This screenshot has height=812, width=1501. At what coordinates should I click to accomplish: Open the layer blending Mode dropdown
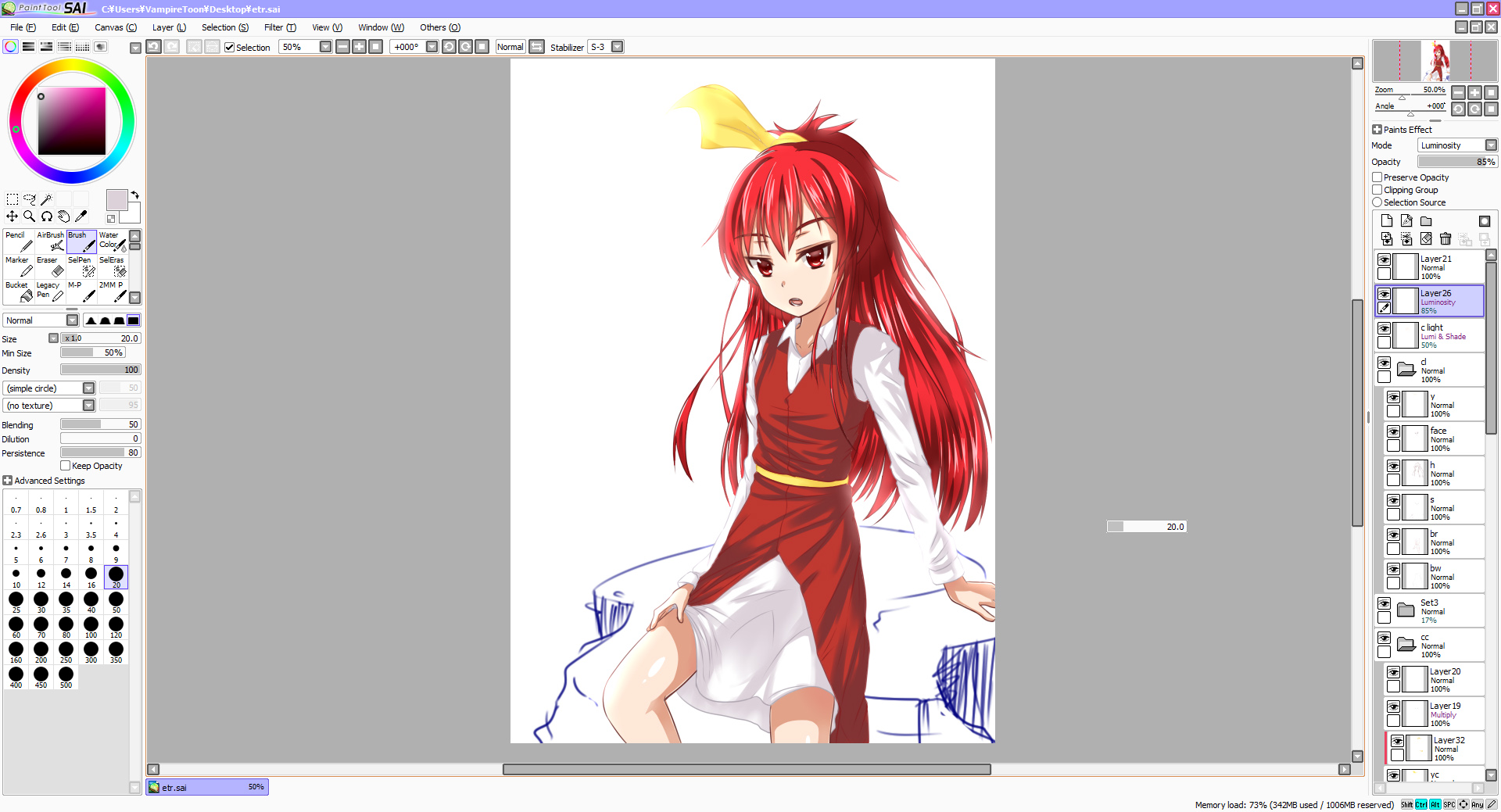pos(1458,145)
